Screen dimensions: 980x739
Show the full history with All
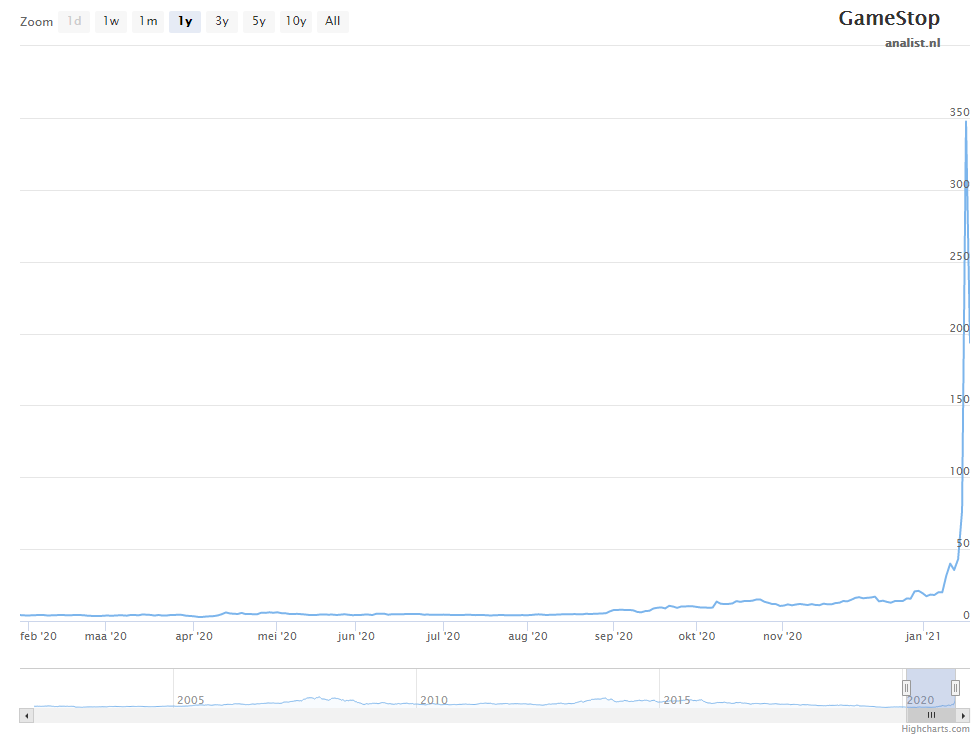332,21
